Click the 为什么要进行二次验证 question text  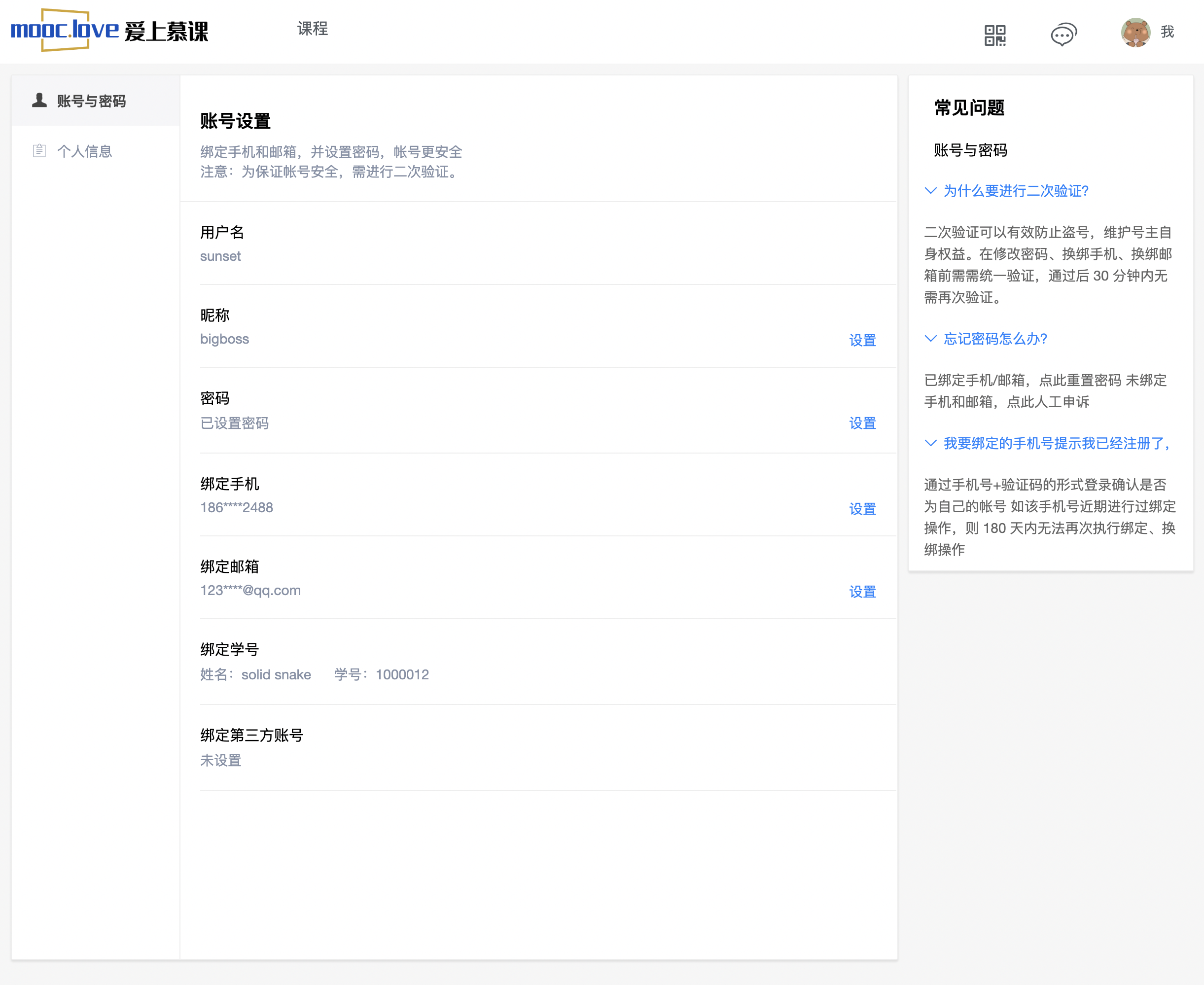(1016, 191)
